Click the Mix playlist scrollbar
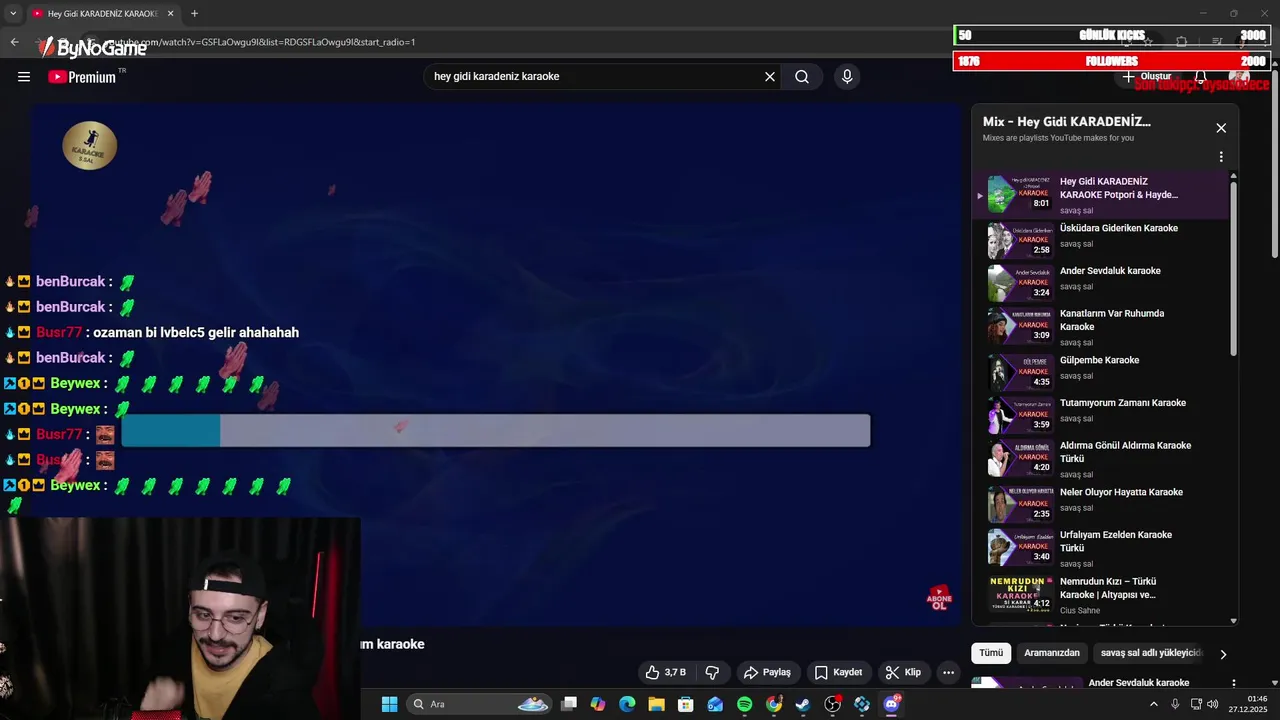Image resolution: width=1280 pixels, height=720 pixels. (x=1233, y=267)
